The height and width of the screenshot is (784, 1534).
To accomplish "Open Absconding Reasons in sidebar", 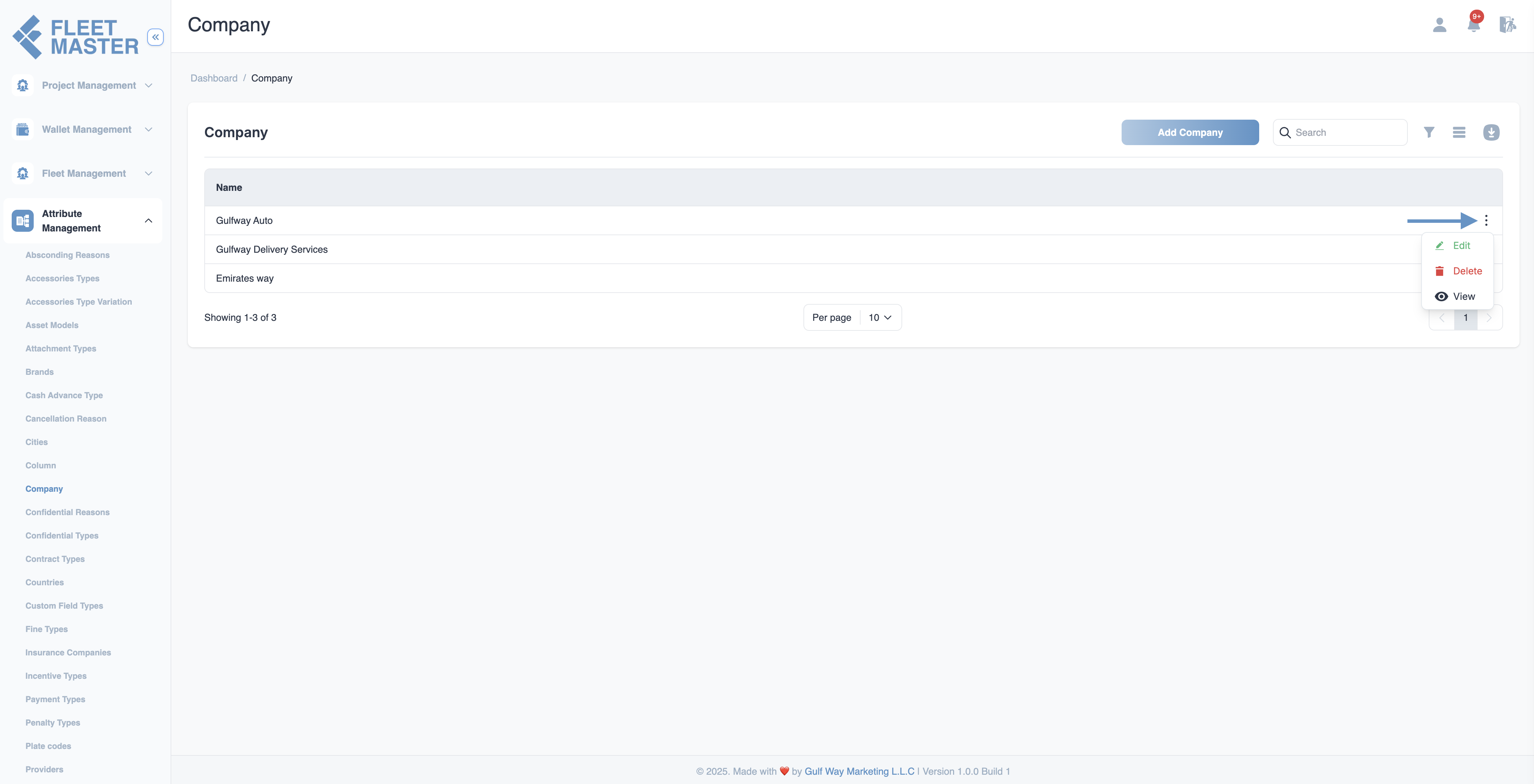I will [67, 255].
